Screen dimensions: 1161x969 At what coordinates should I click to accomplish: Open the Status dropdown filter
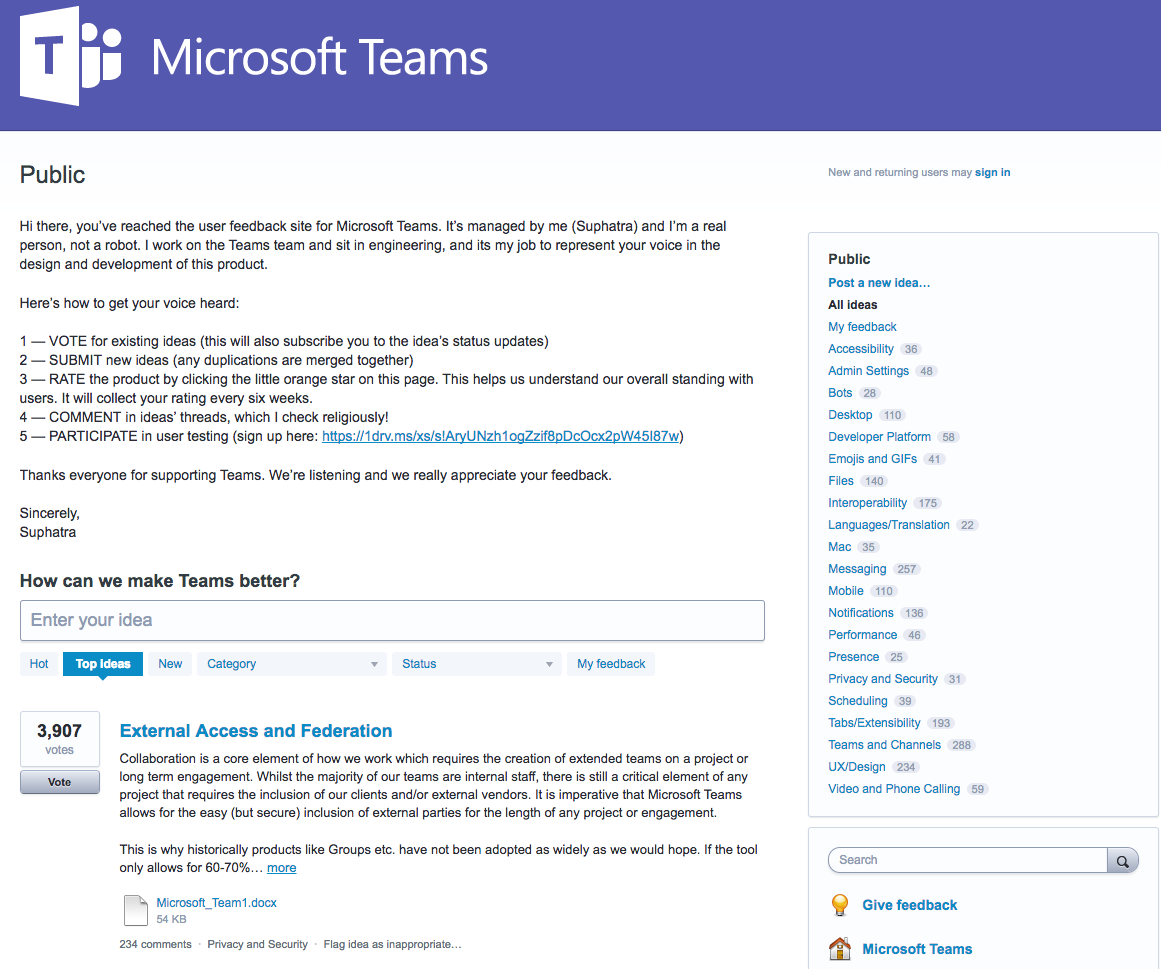[476, 664]
